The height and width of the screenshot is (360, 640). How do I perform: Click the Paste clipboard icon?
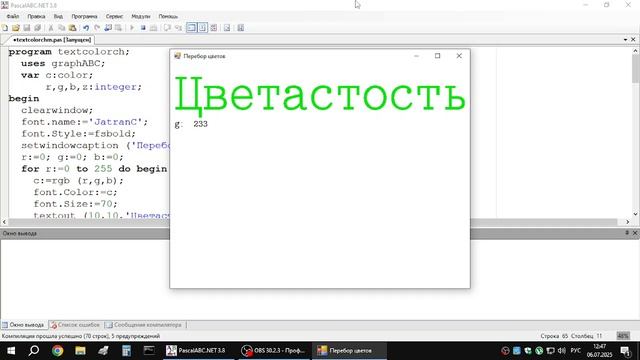pos(72,28)
